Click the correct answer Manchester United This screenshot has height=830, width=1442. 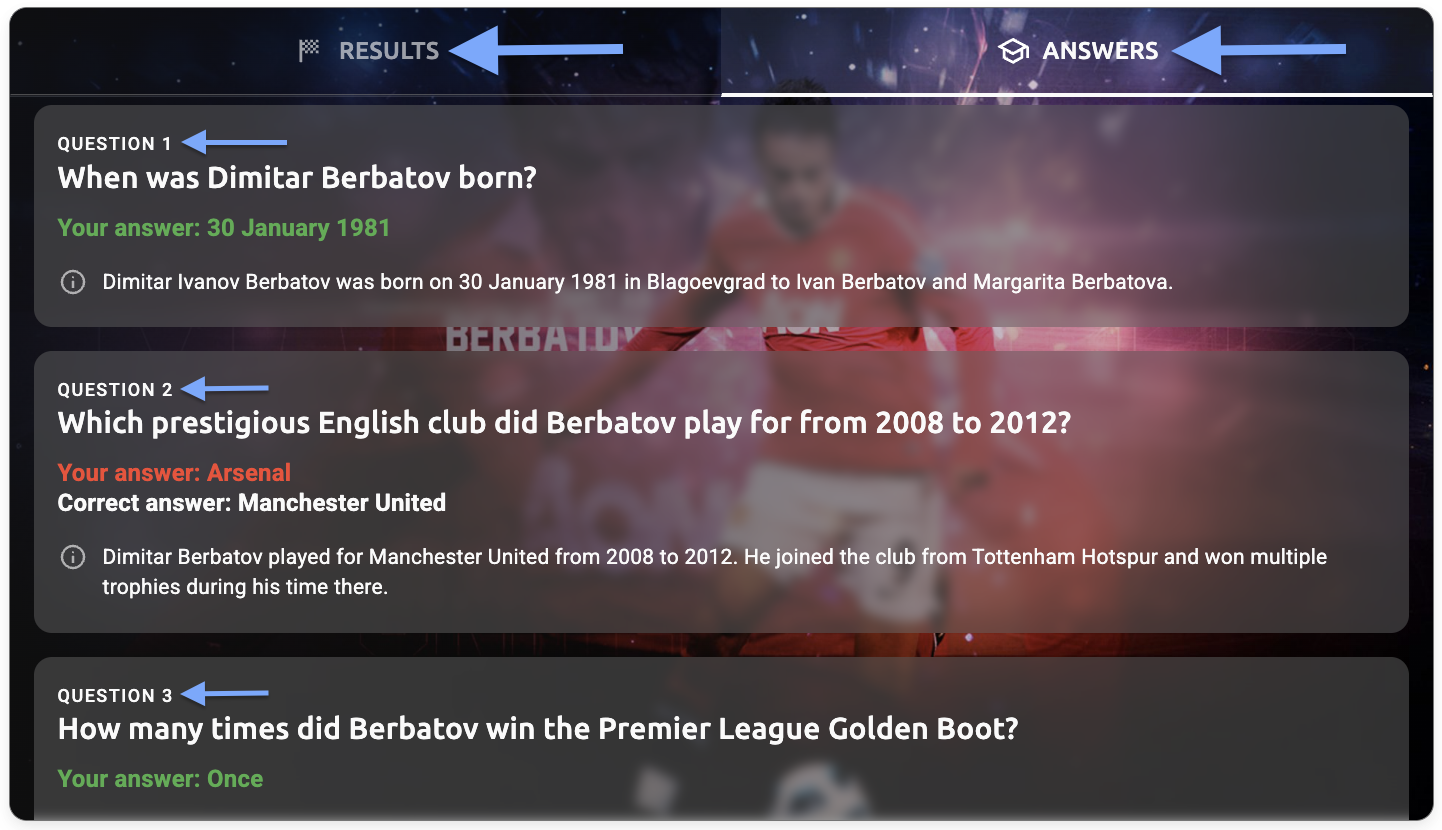pyautogui.click(x=251, y=503)
